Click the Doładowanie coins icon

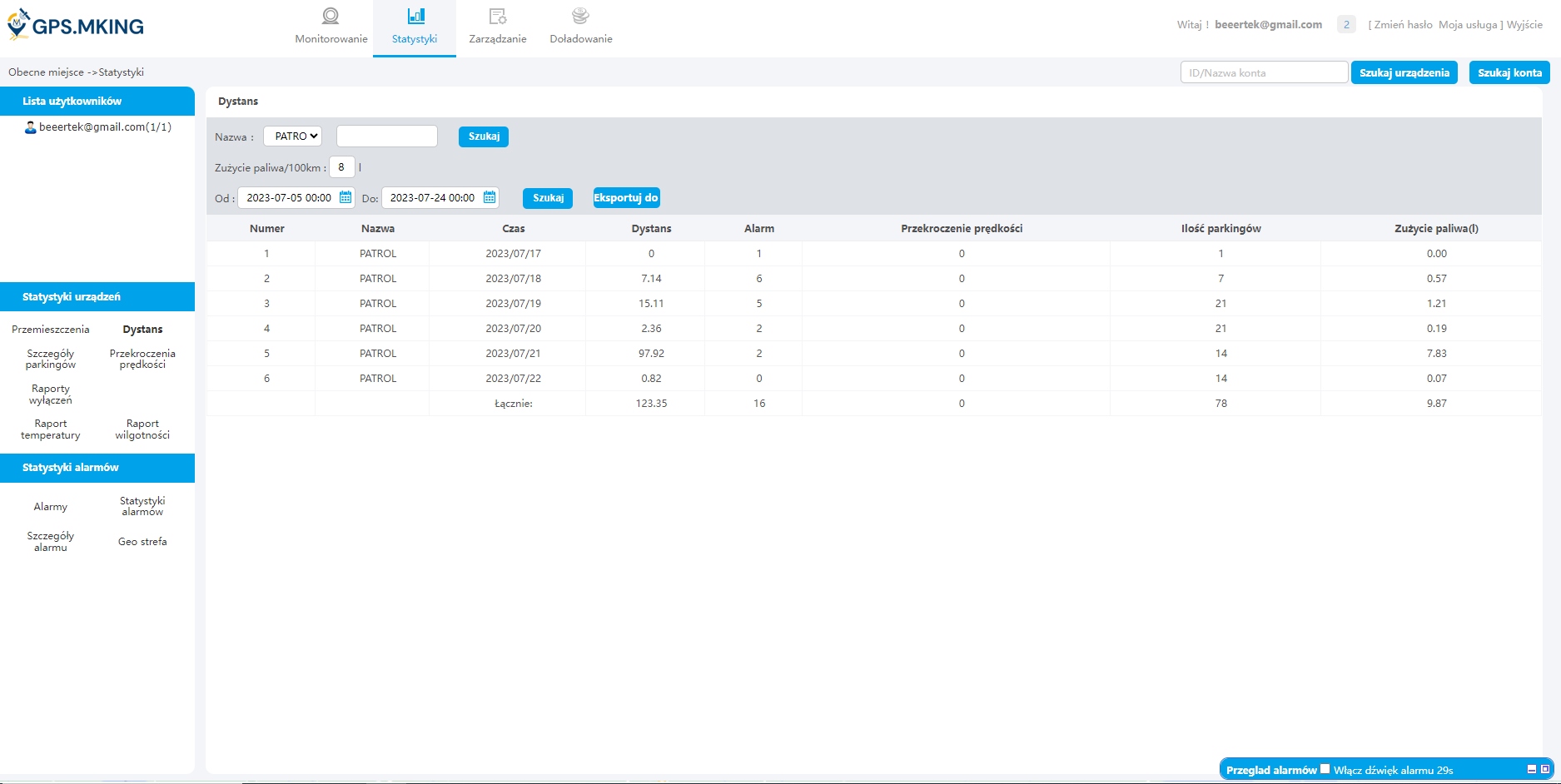(581, 16)
